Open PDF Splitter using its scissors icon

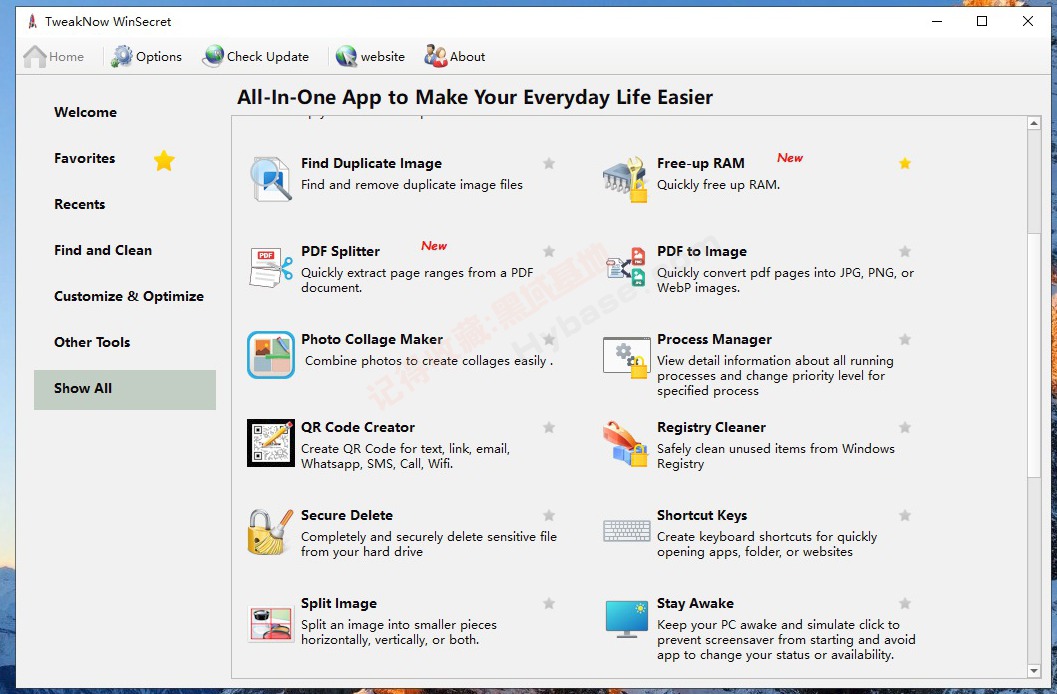point(271,267)
